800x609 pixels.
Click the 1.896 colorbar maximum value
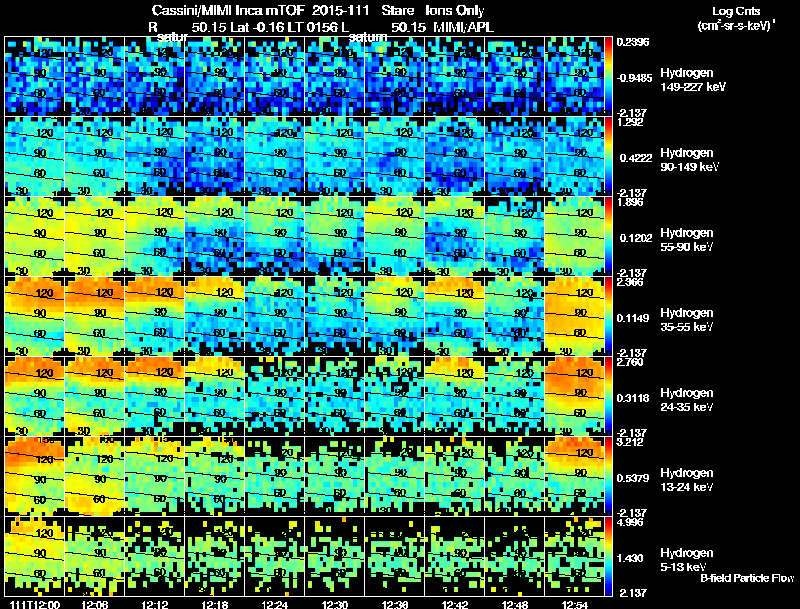(630, 202)
